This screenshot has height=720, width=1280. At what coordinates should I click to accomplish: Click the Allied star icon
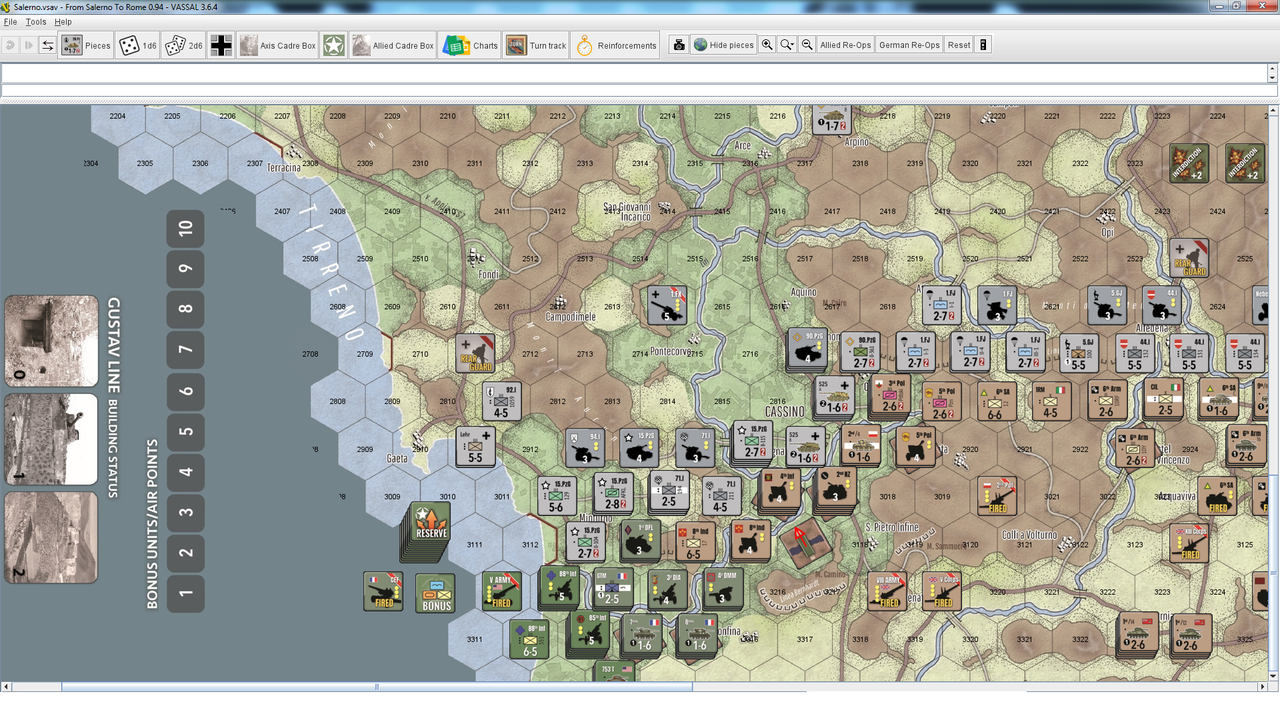[333, 45]
